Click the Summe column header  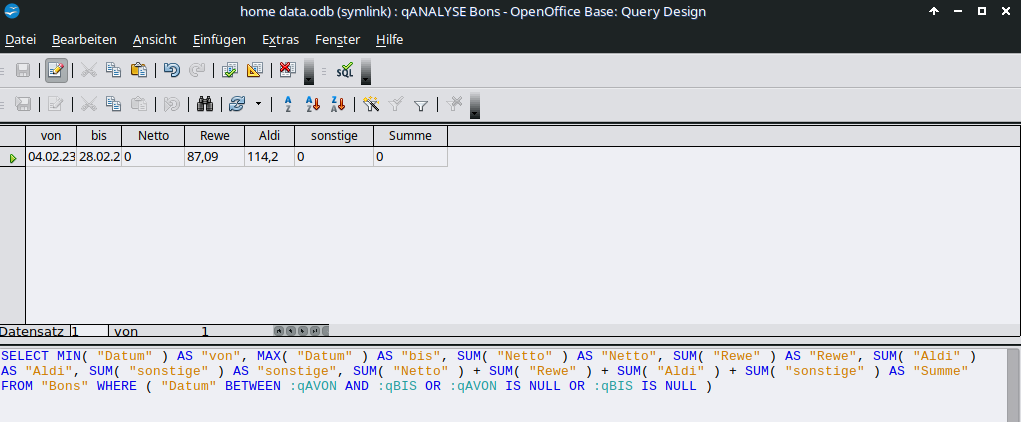(x=410, y=136)
